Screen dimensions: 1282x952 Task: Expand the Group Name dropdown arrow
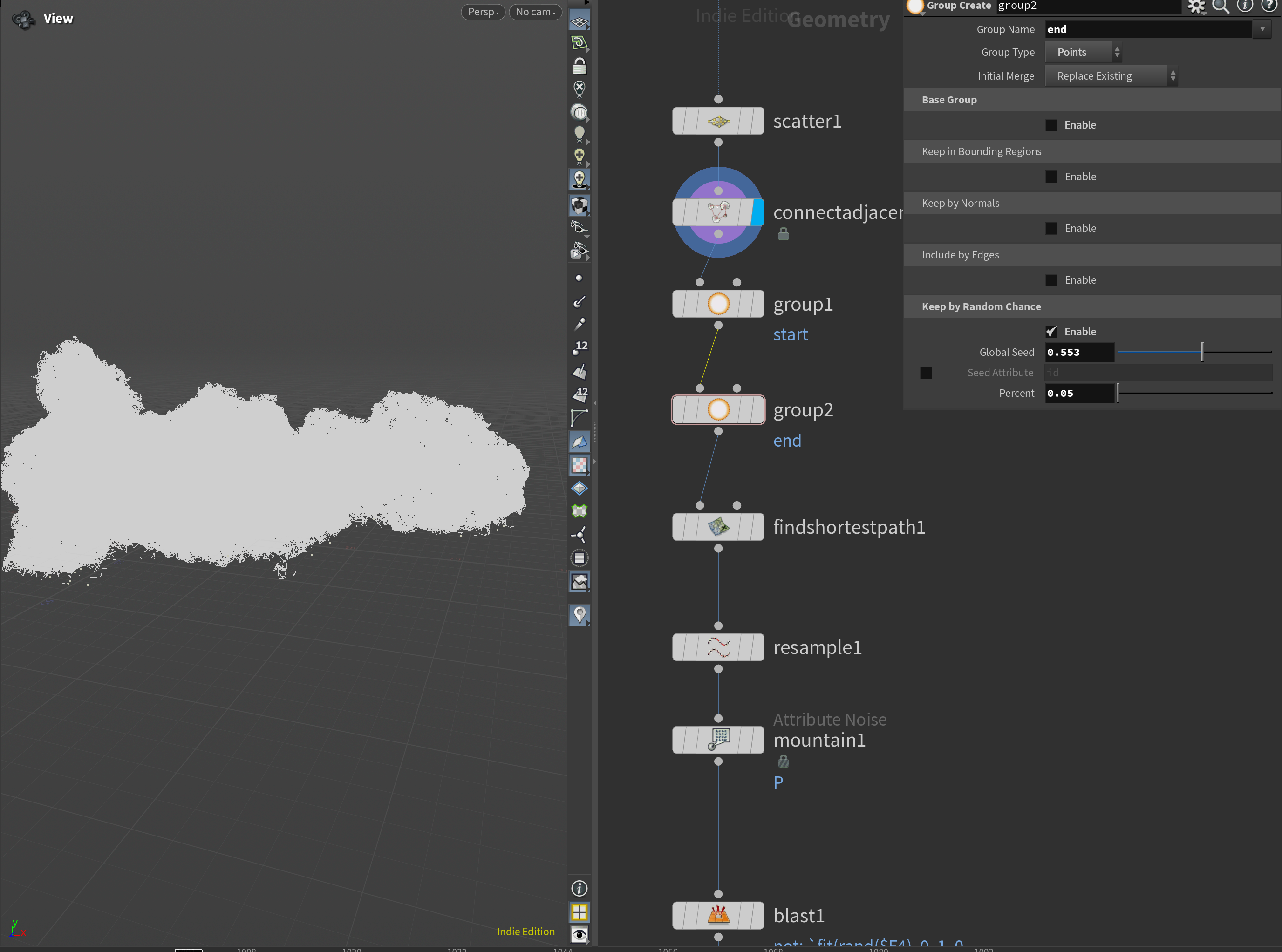coord(1262,29)
